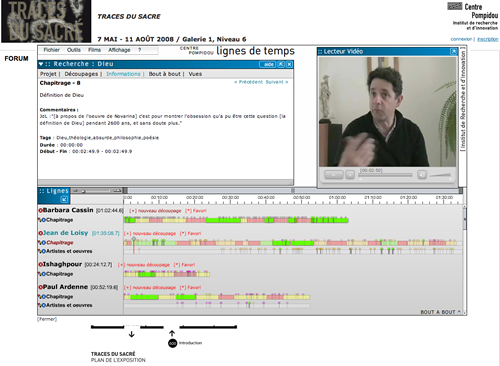Click the pencil icon on Jean de Loisy's Chapitrage row
Image resolution: width=500 pixels, height=366 pixels.
(39, 243)
